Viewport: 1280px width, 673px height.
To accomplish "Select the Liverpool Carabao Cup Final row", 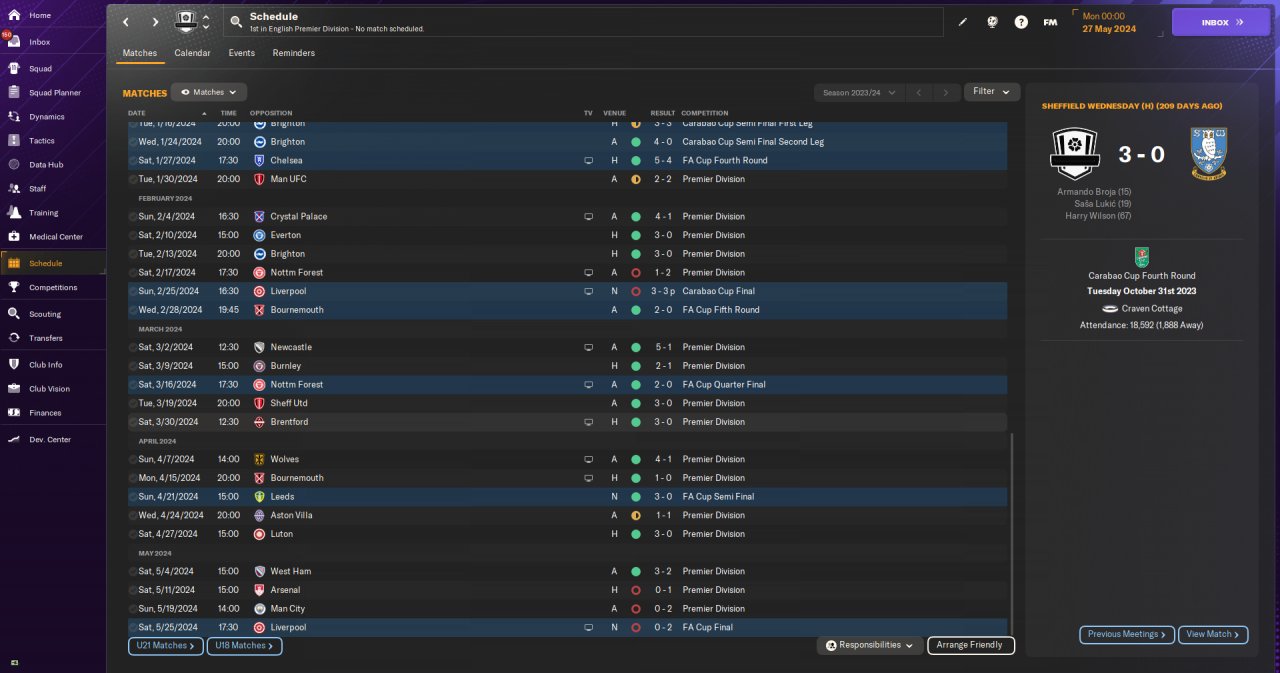I will [567, 291].
